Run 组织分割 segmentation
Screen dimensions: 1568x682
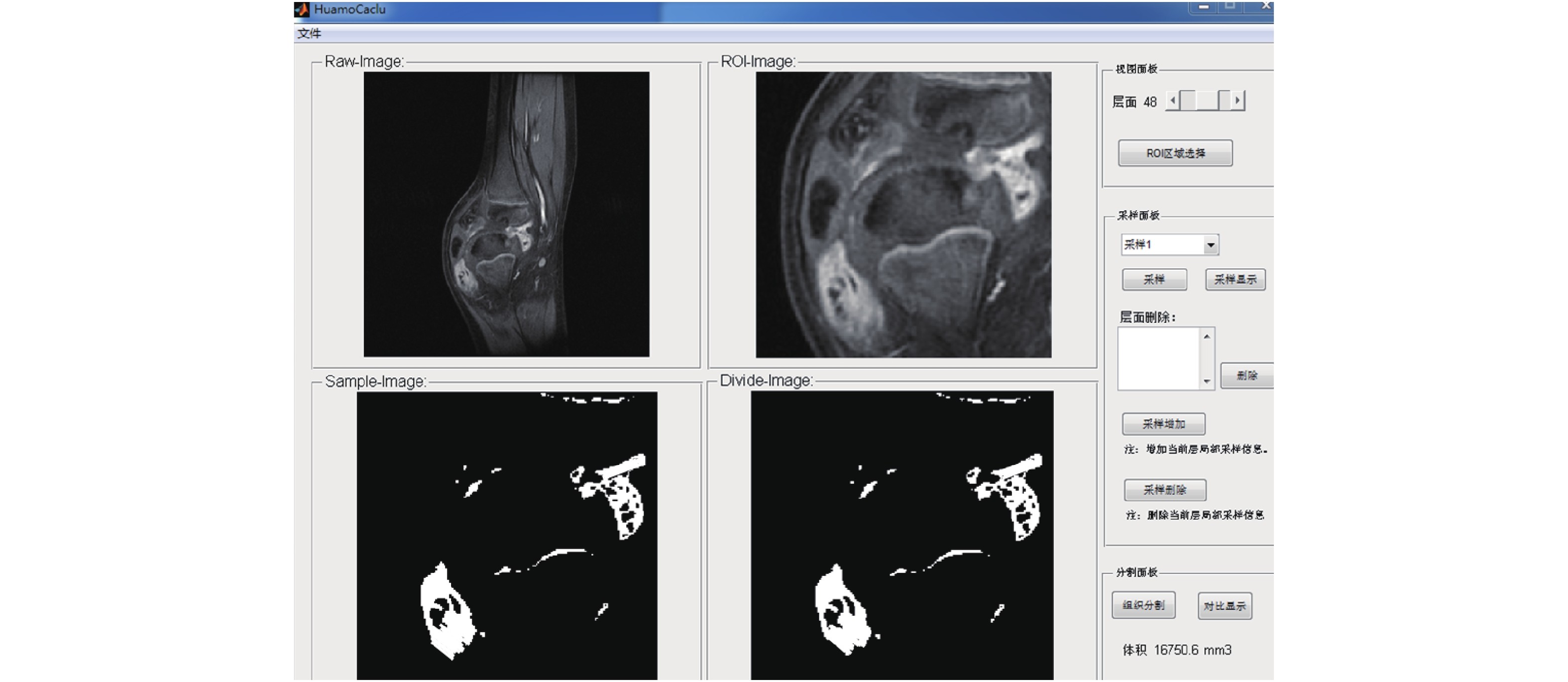[x=1143, y=605]
